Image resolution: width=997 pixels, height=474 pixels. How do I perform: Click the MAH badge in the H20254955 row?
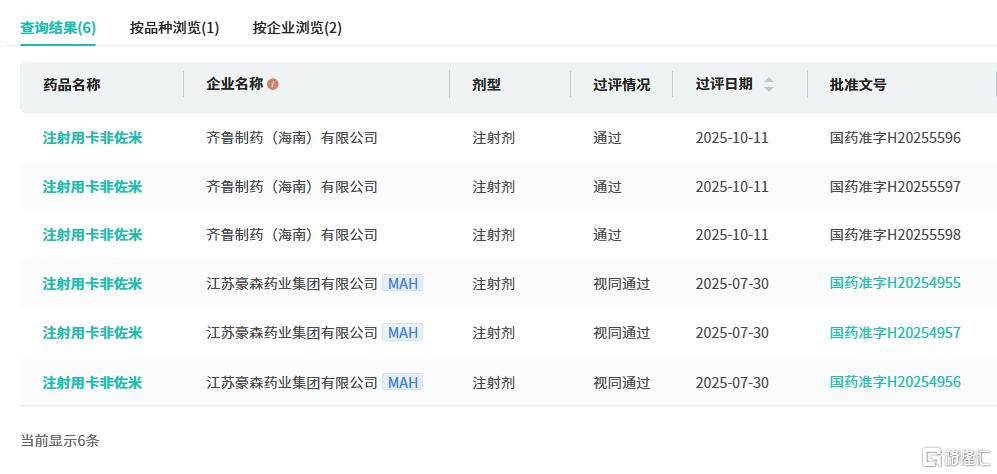[x=402, y=284]
